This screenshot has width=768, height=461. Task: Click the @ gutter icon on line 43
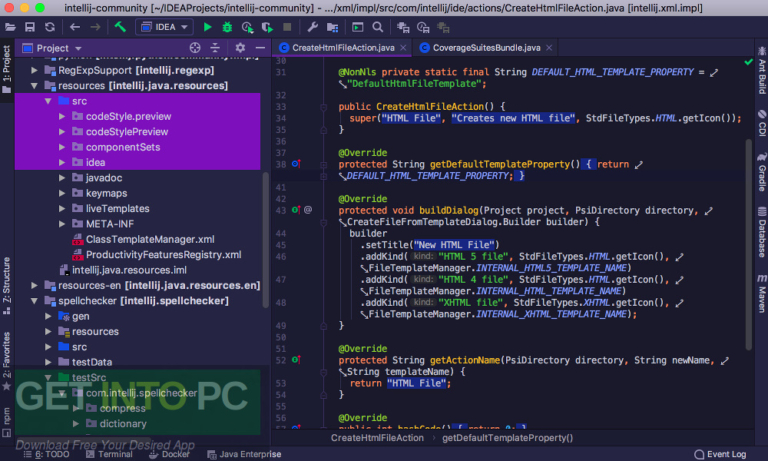tap(308, 210)
